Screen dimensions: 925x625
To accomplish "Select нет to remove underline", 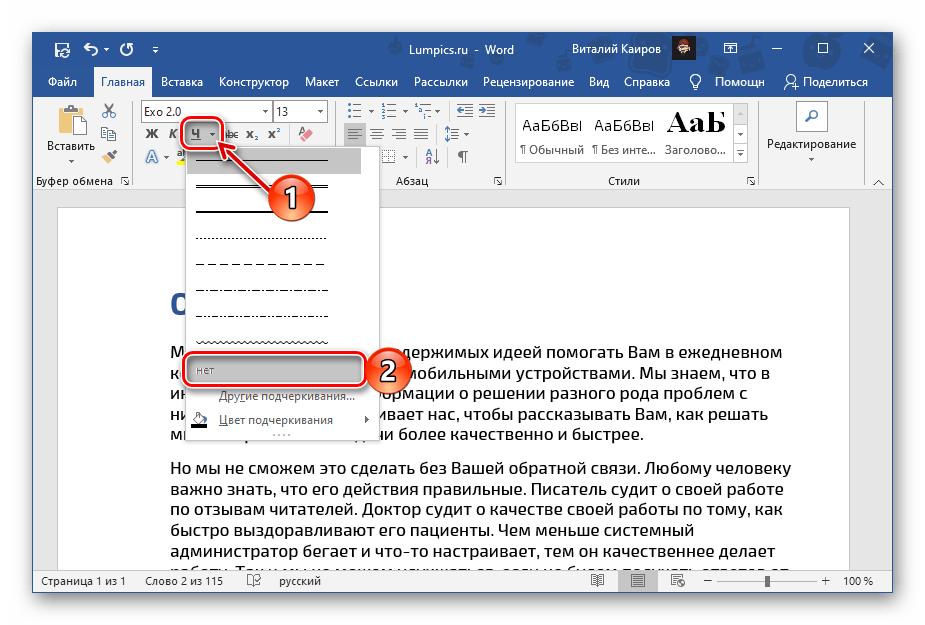I will coord(273,370).
